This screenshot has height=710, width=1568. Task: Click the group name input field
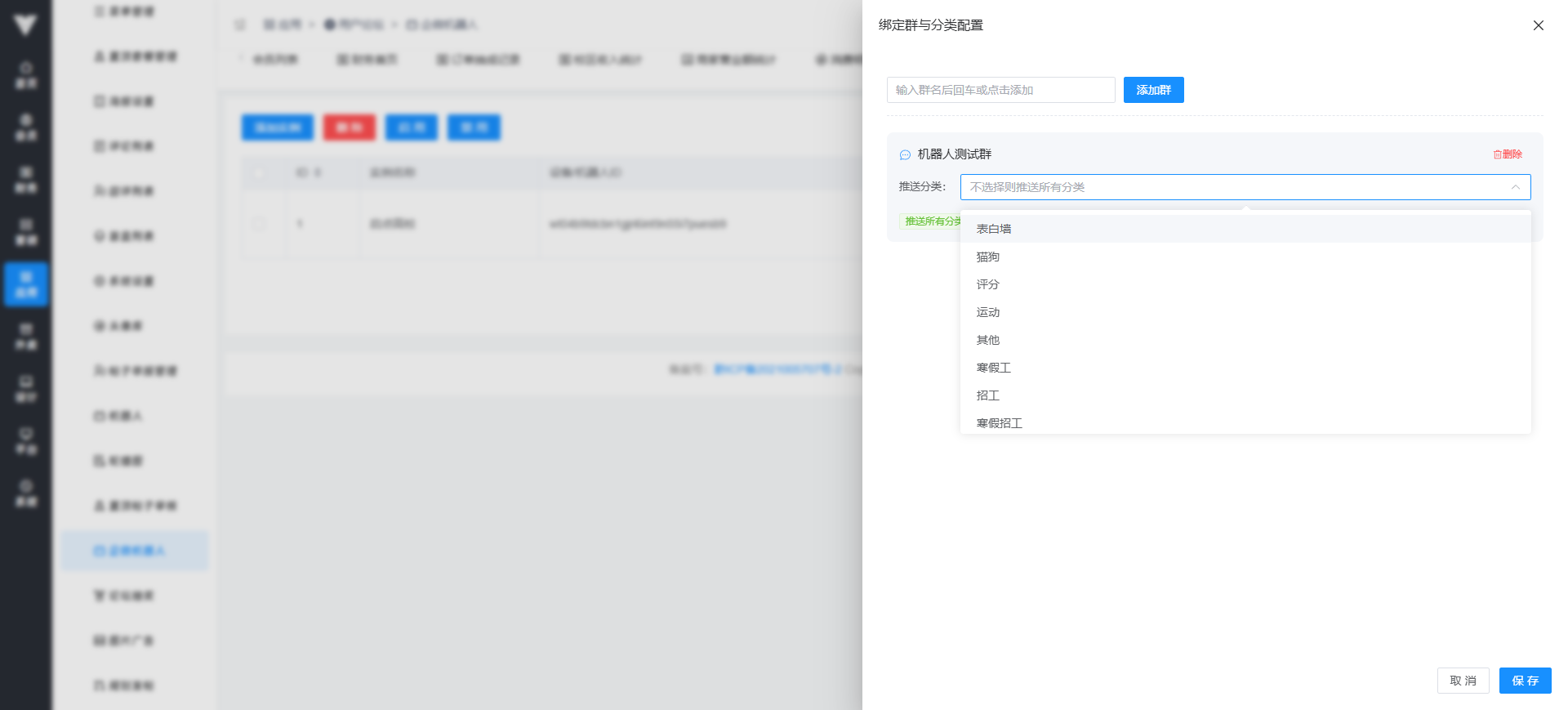tap(1000, 90)
